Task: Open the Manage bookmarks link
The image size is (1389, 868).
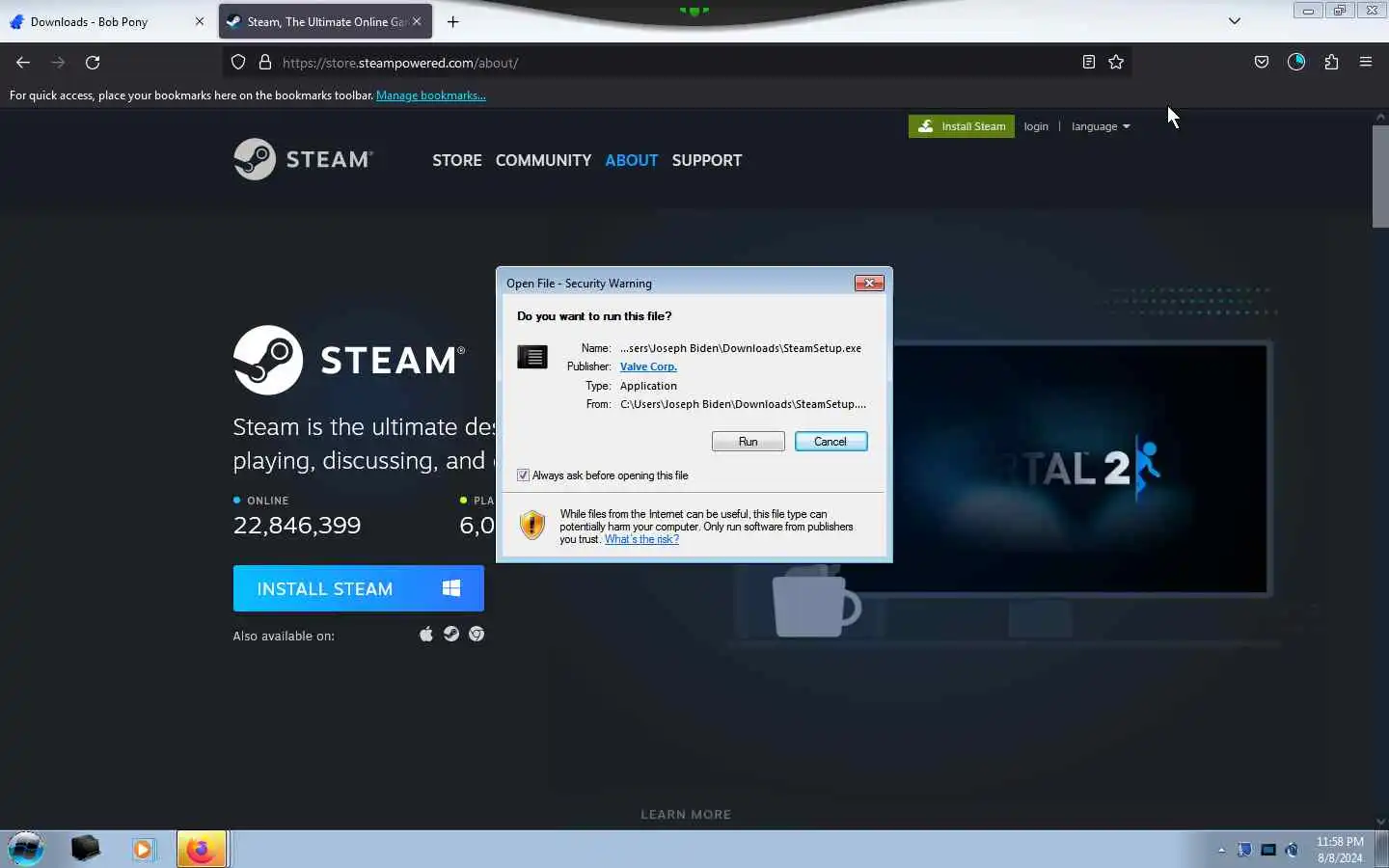Action: point(431,95)
